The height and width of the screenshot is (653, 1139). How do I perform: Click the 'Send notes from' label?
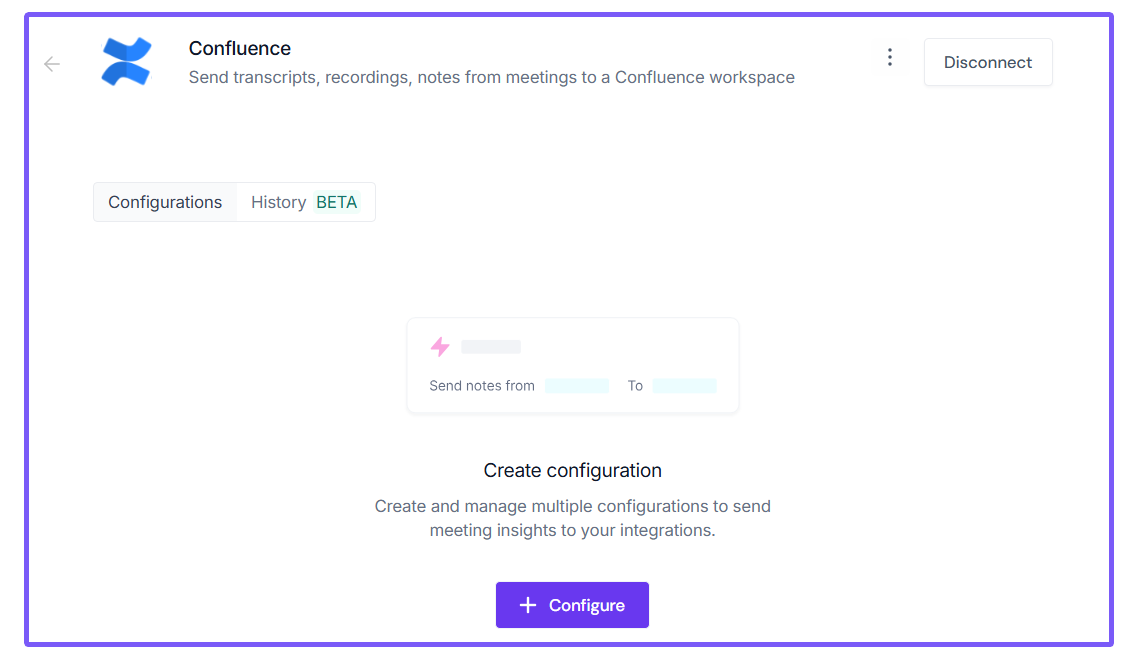point(482,386)
